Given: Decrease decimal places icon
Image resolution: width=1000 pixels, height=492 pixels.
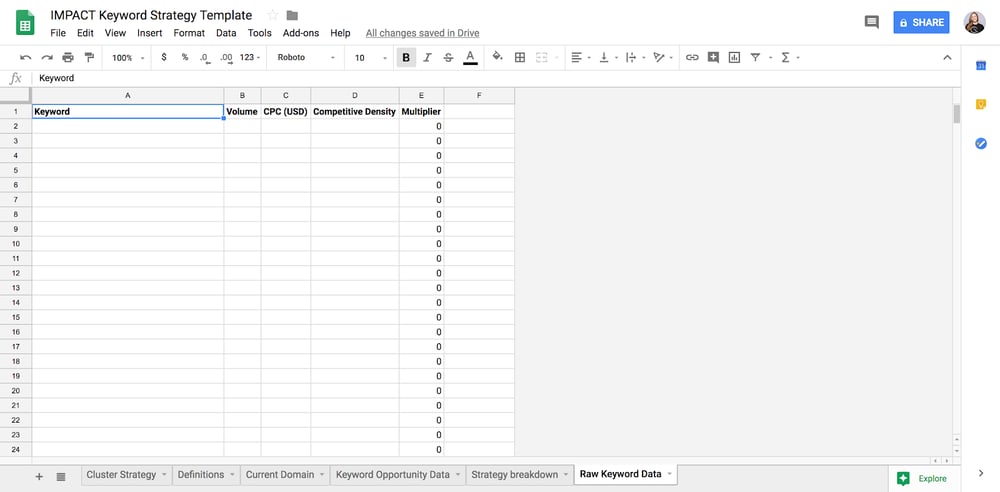Looking at the screenshot, I should [205, 57].
